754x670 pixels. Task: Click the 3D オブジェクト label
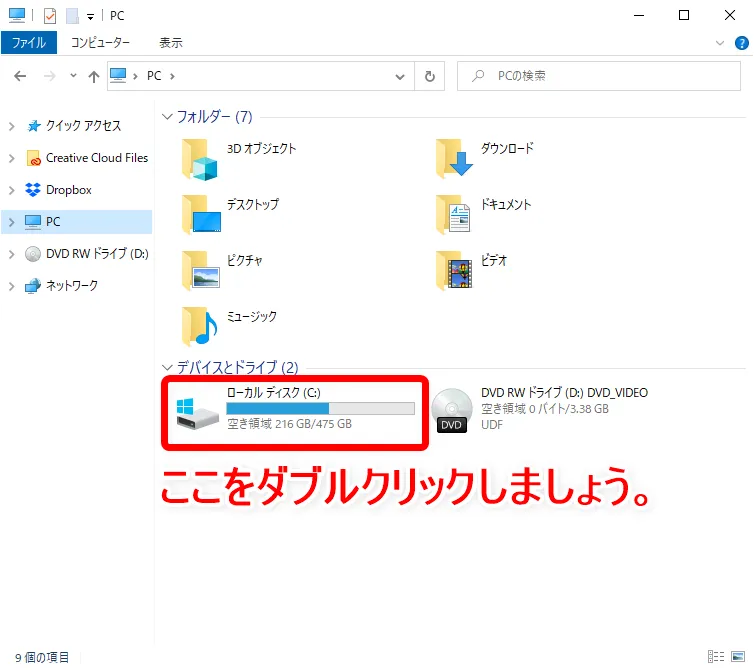pos(262,148)
